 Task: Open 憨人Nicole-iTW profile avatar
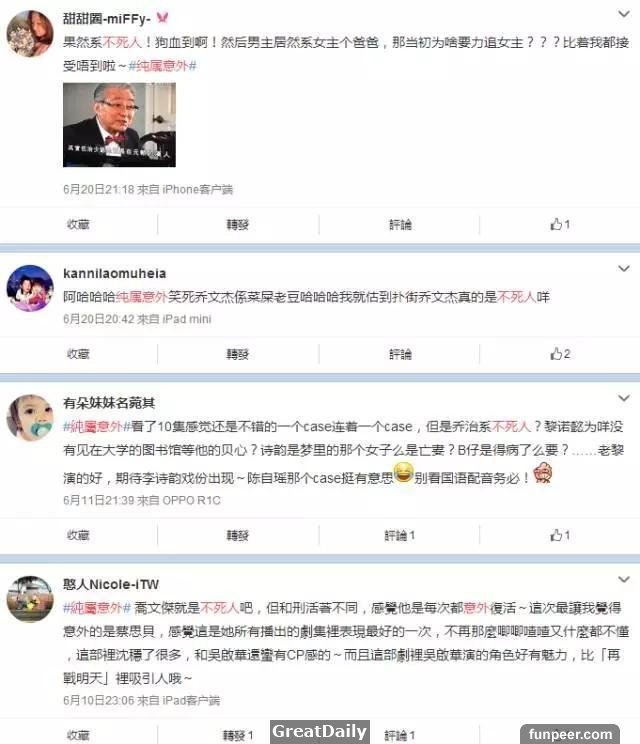point(30,599)
